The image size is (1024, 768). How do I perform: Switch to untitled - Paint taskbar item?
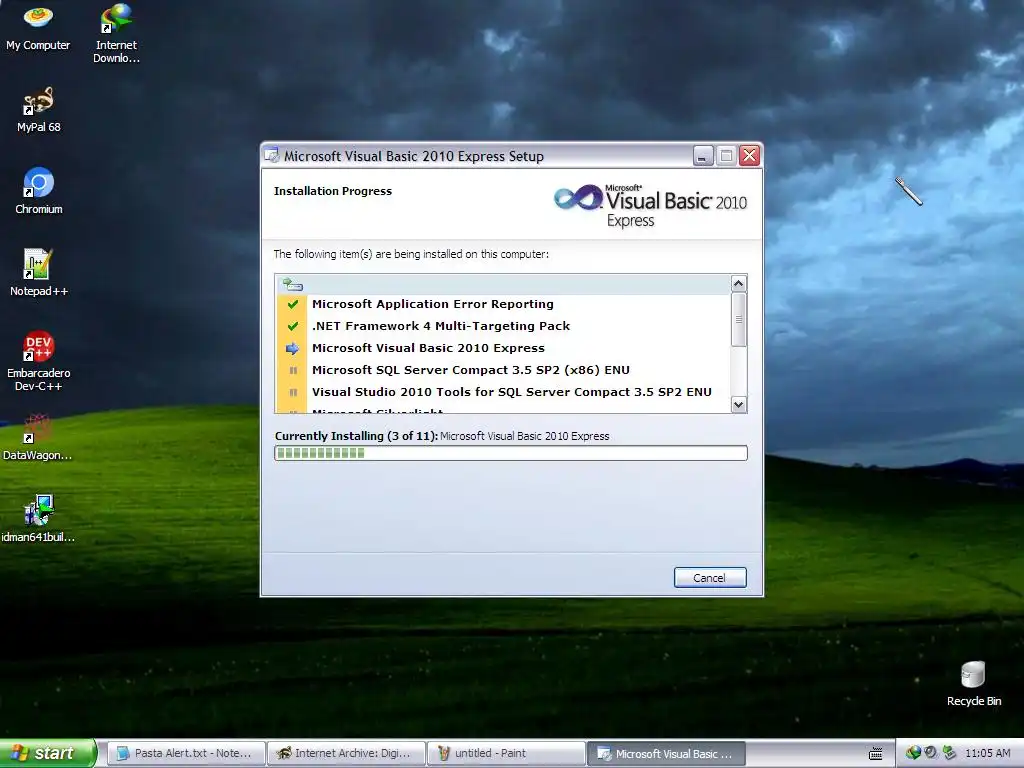click(507, 753)
